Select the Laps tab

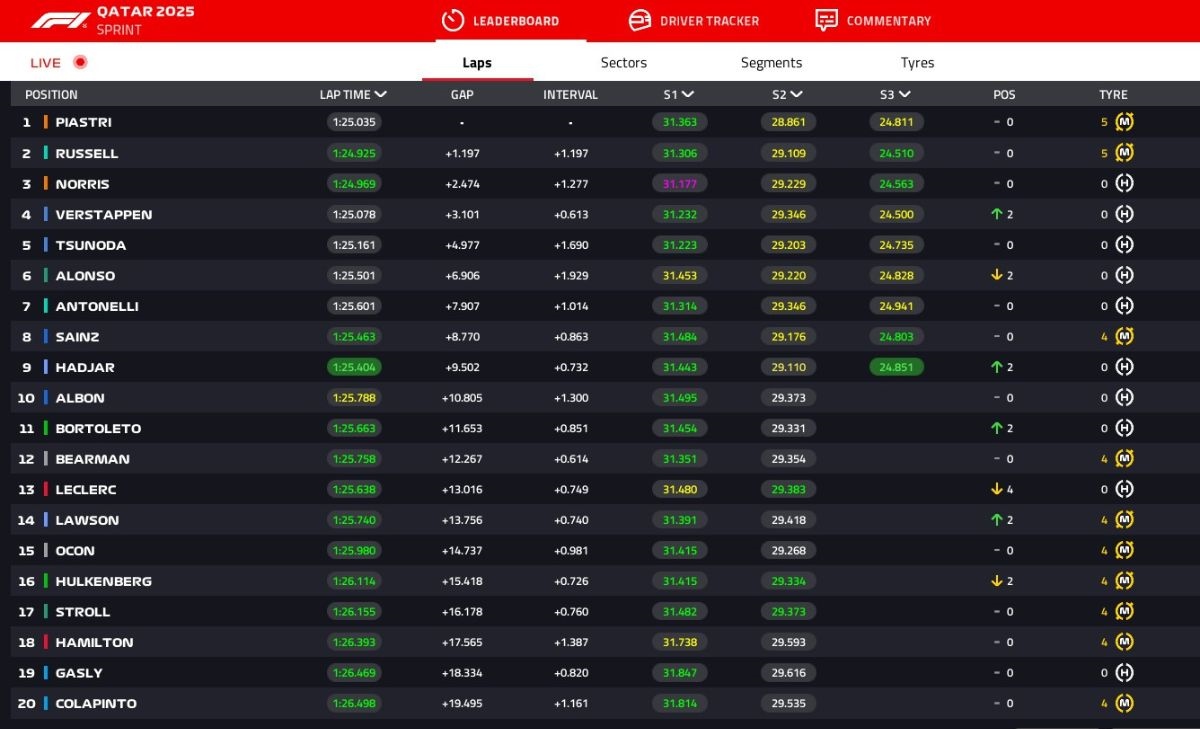[x=477, y=62]
